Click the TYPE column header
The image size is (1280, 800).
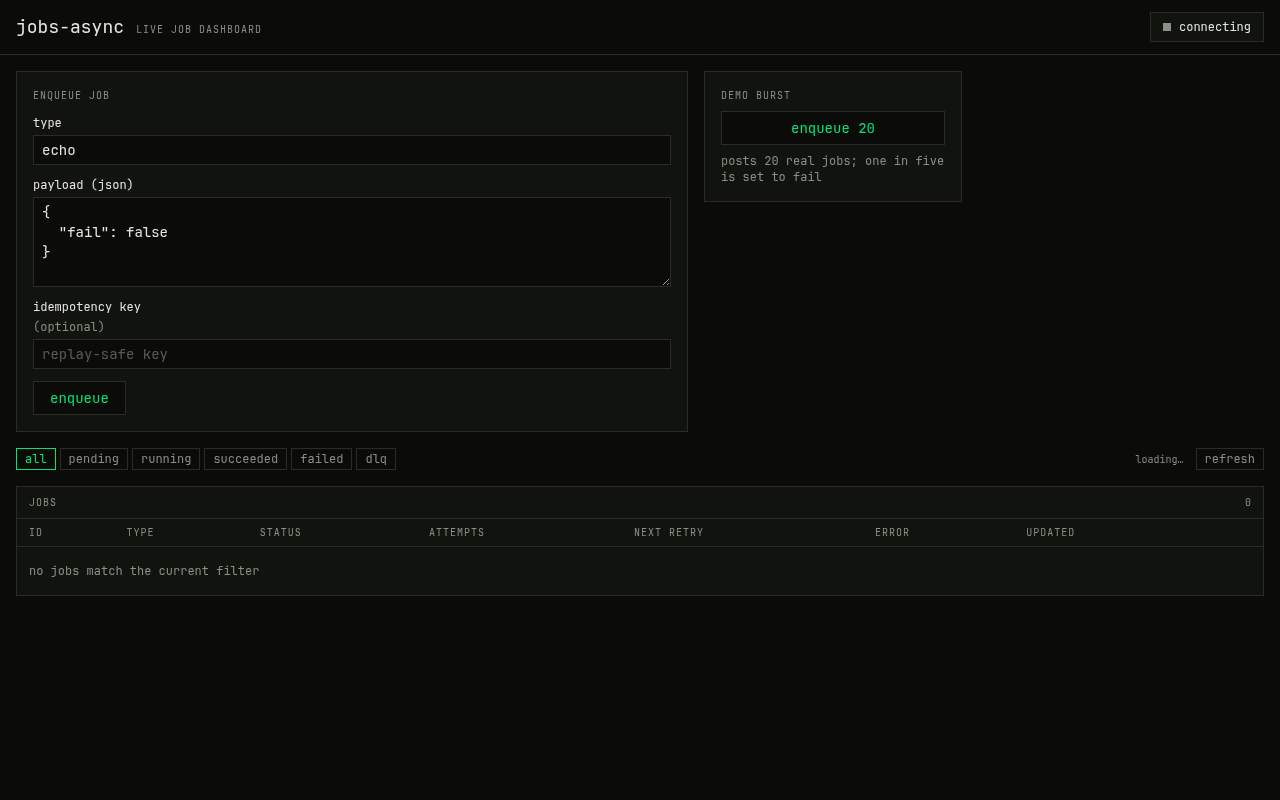tap(140, 533)
